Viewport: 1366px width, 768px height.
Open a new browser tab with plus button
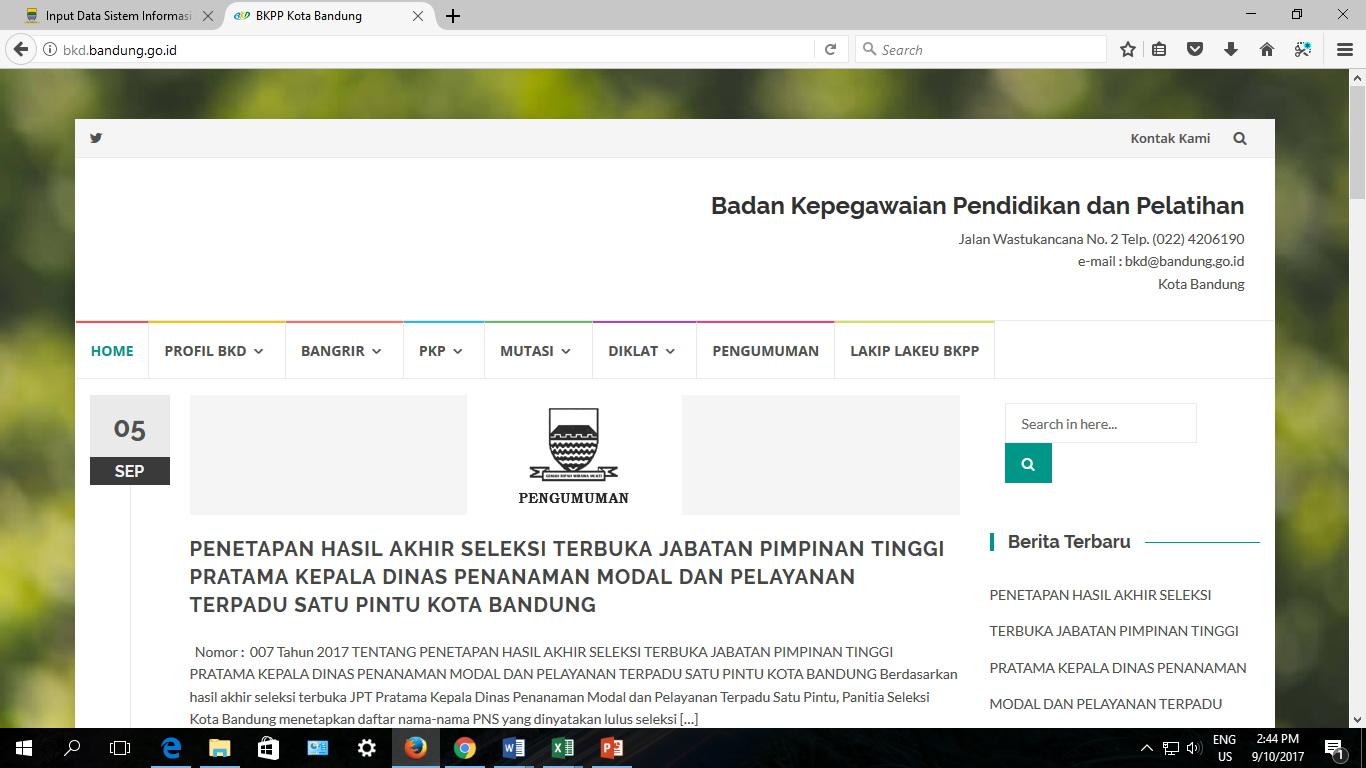pos(453,16)
